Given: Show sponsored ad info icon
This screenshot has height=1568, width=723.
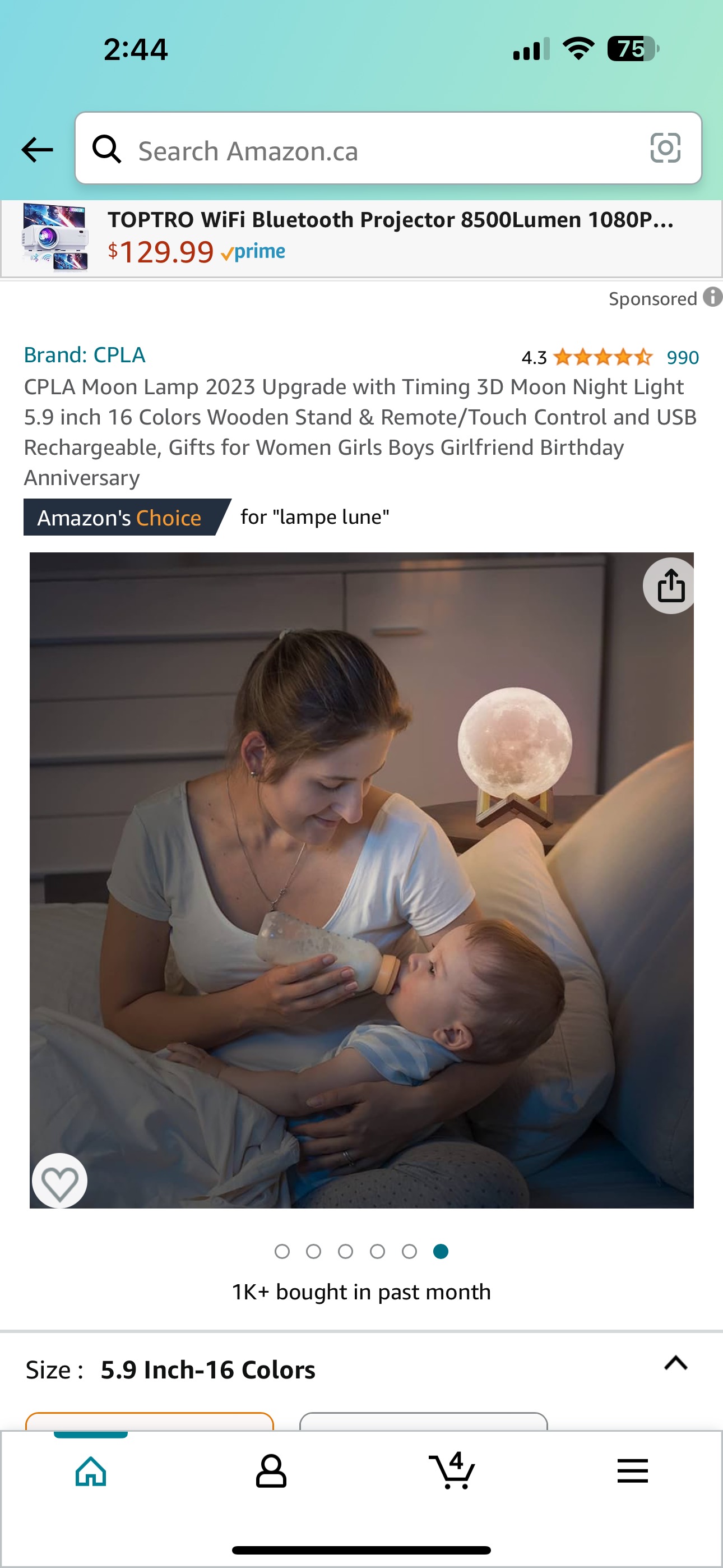Looking at the screenshot, I should pyautogui.click(x=713, y=298).
